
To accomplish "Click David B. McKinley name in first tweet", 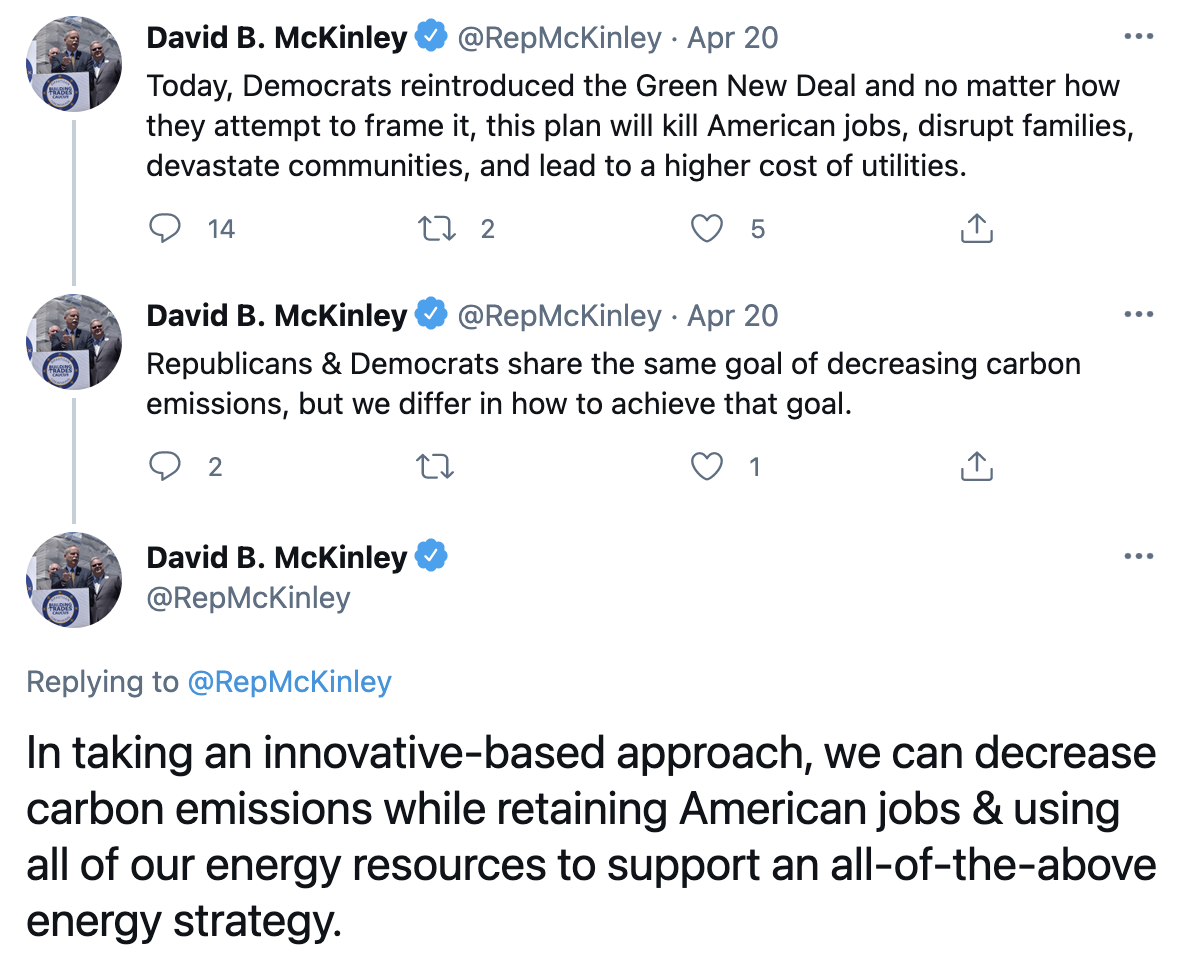I will [x=277, y=38].
